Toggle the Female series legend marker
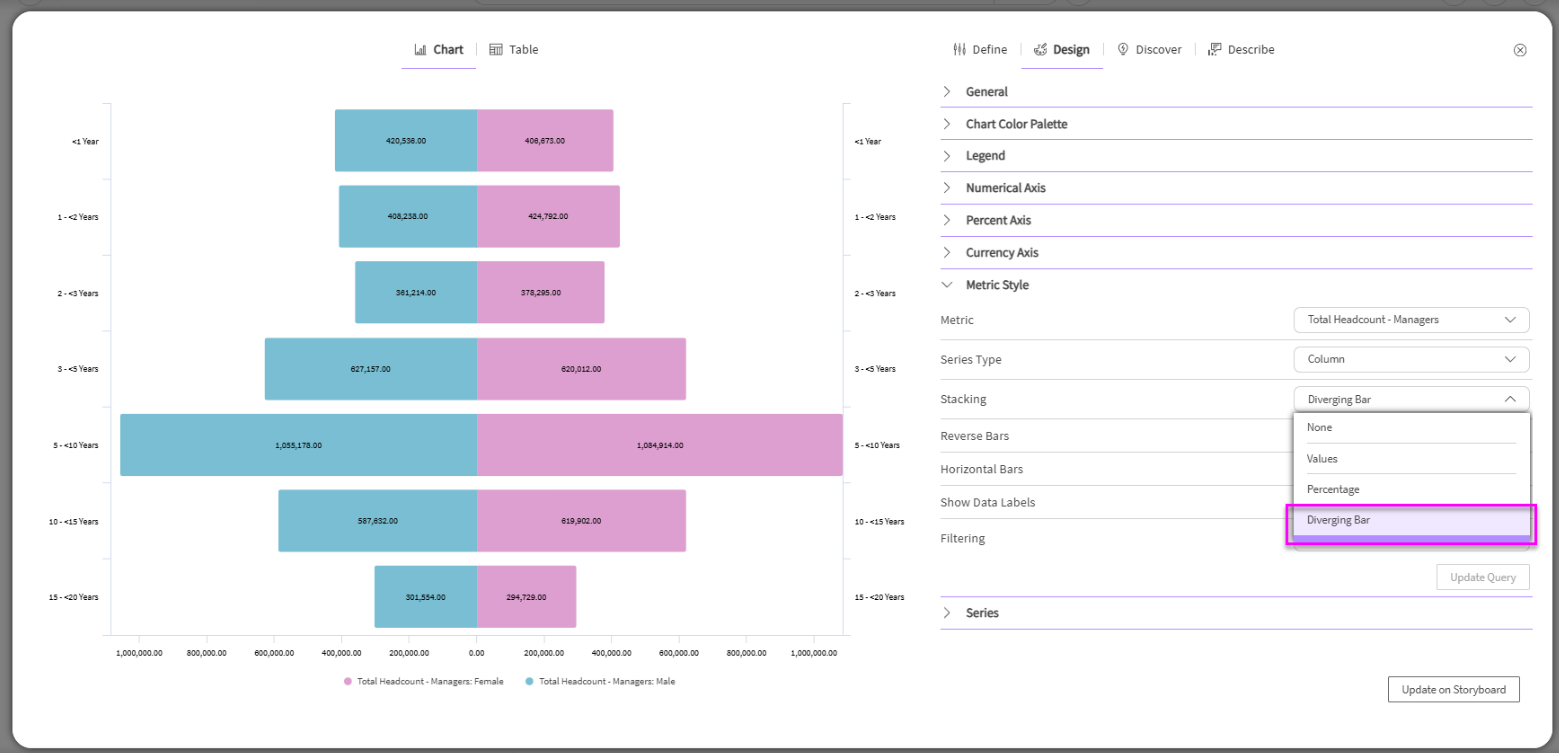The width and height of the screenshot is (1559, 753). pyautogui.click(x=348, y=681)
